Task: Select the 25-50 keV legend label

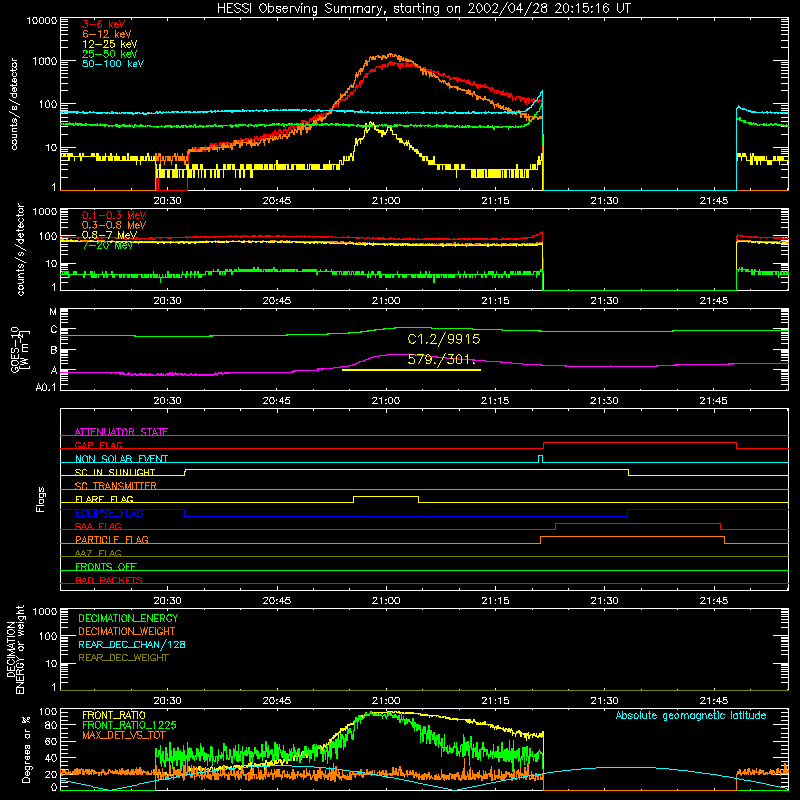Action: (110, 54)
